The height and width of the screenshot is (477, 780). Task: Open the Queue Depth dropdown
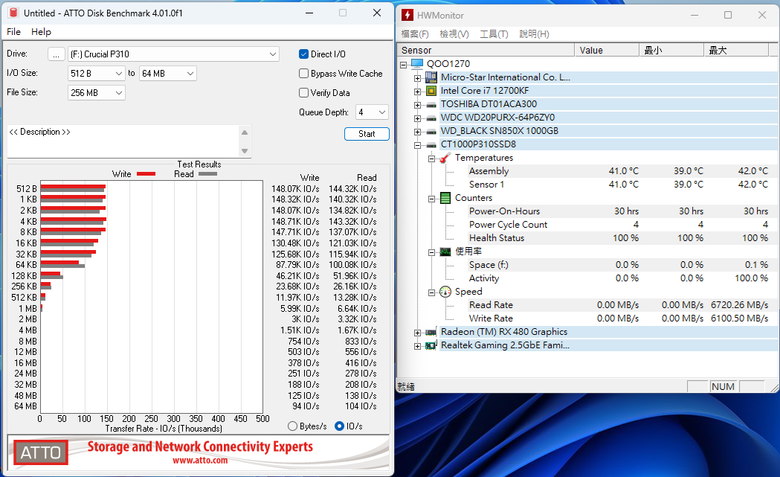coord(372,112)
